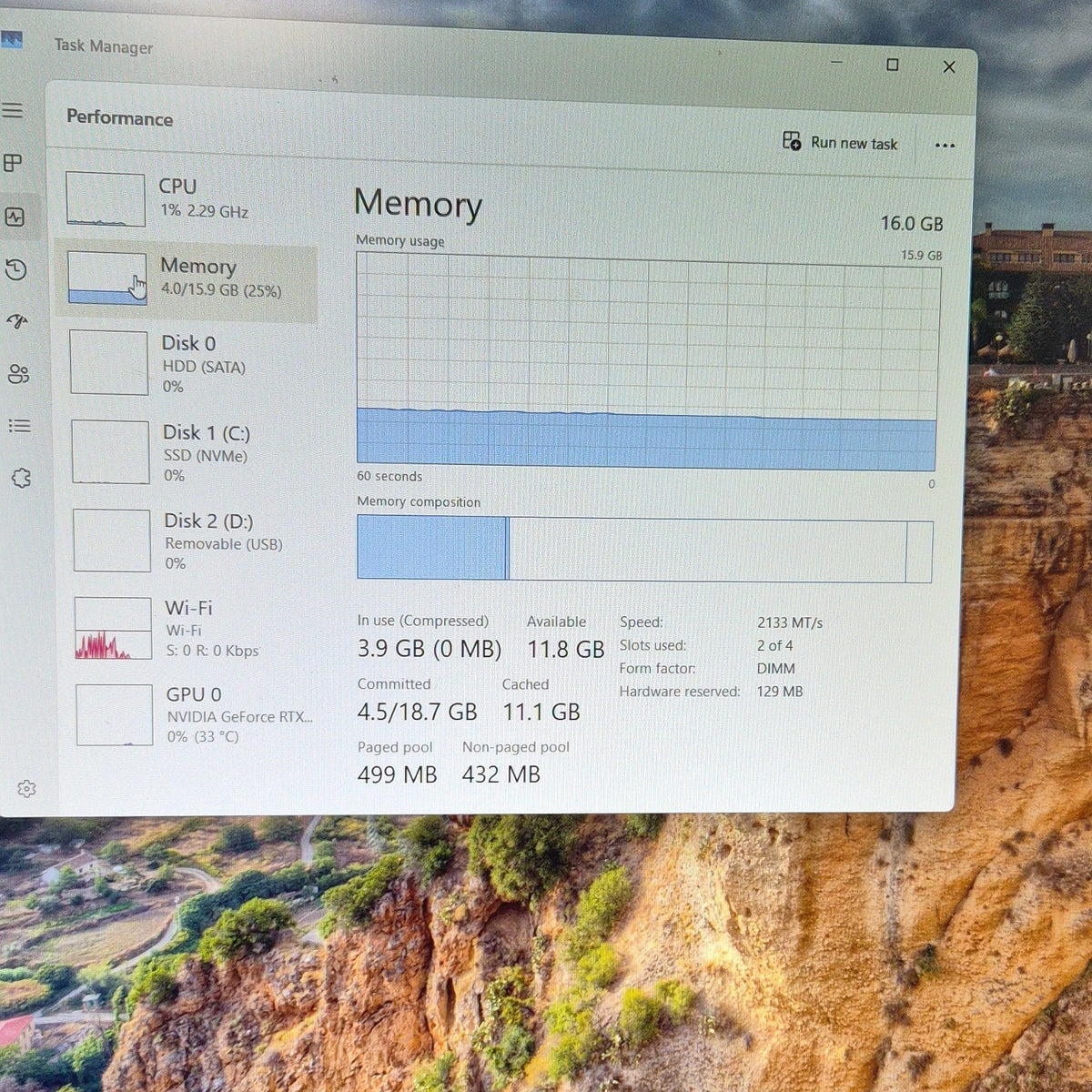Click the "16.0 GB" total memory text

click(x=911, y=224)
